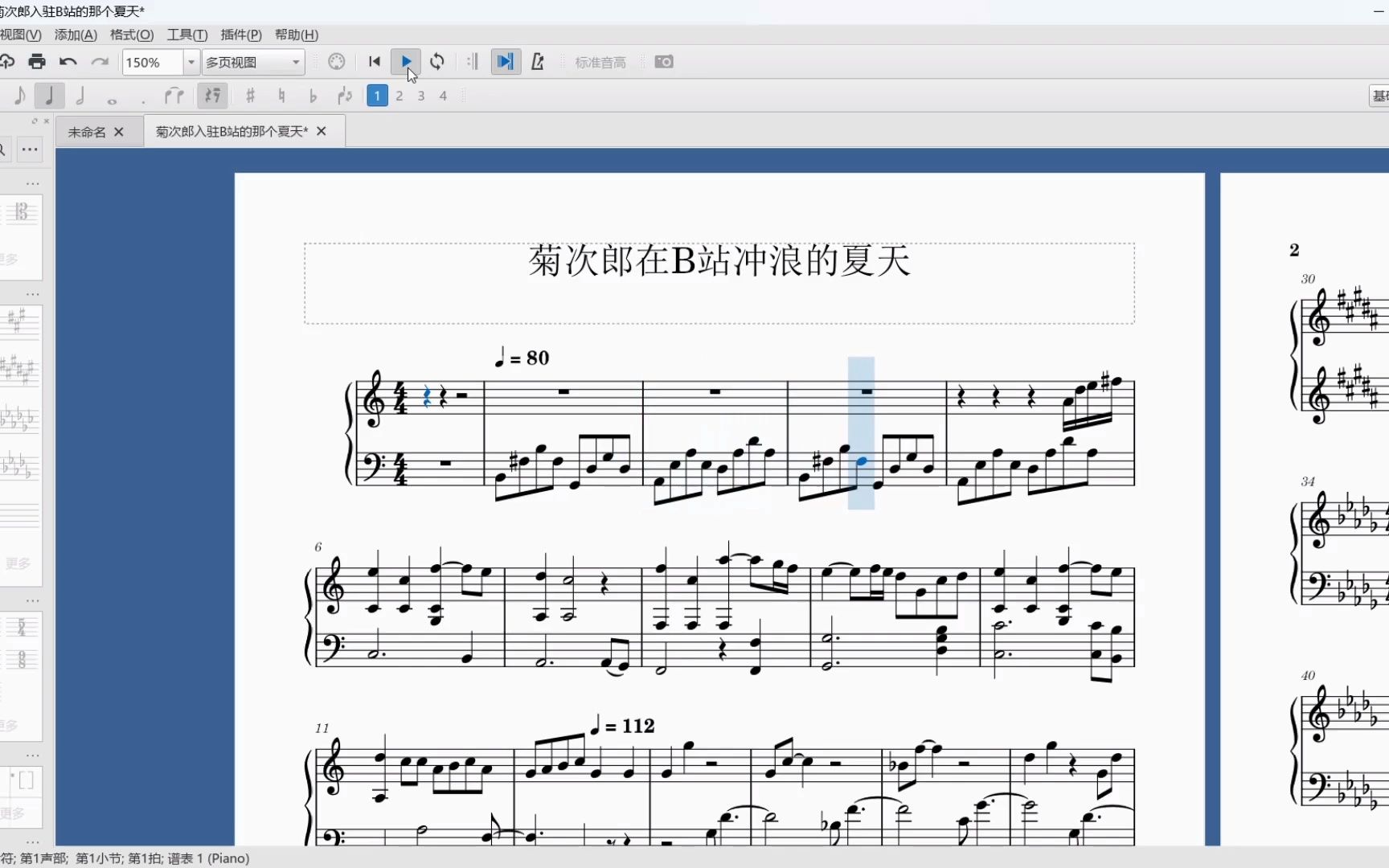Click measure number 34 on the second page
1389x868 pixels.
pyautogui.click(x=1308, y=481)
